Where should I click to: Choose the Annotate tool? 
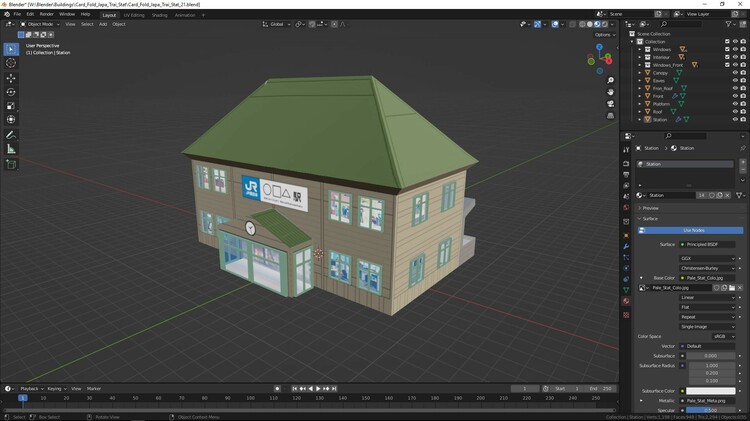tap(11, 134)
